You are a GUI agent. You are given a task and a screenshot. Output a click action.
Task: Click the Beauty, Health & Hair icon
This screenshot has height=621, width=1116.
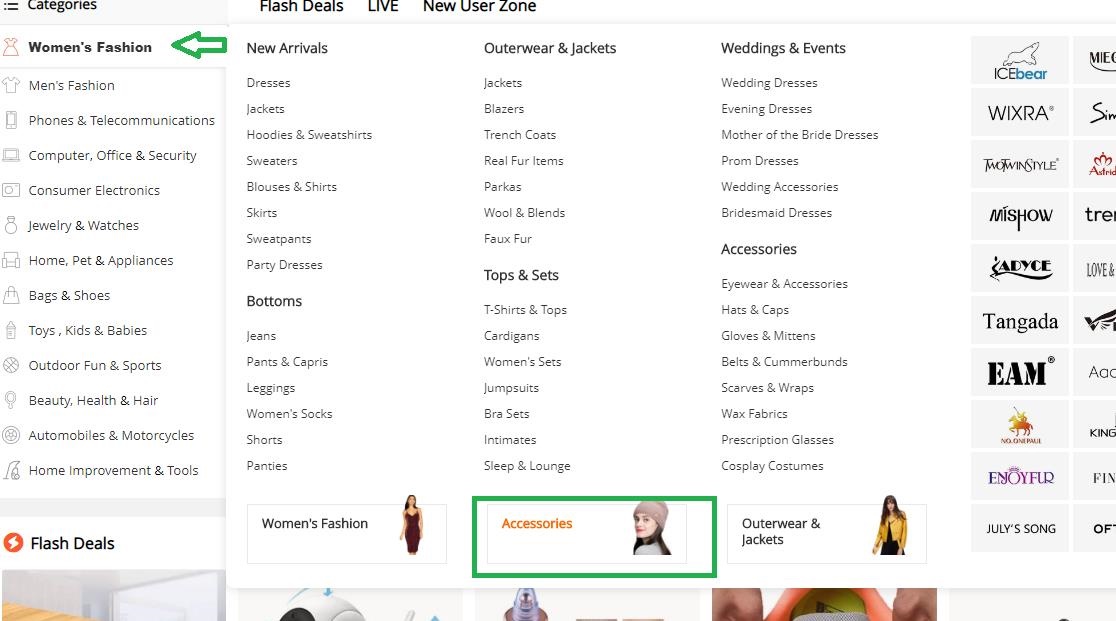(11, 400)
